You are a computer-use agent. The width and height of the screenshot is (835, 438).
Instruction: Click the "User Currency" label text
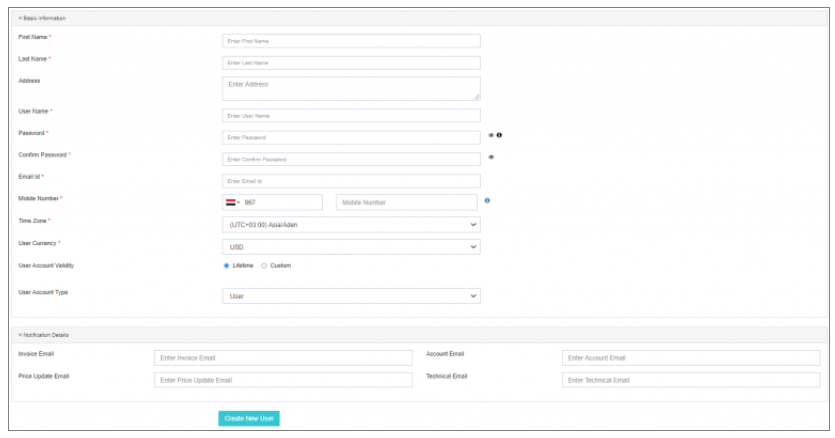pyautogui.click(x=37, y=243)
